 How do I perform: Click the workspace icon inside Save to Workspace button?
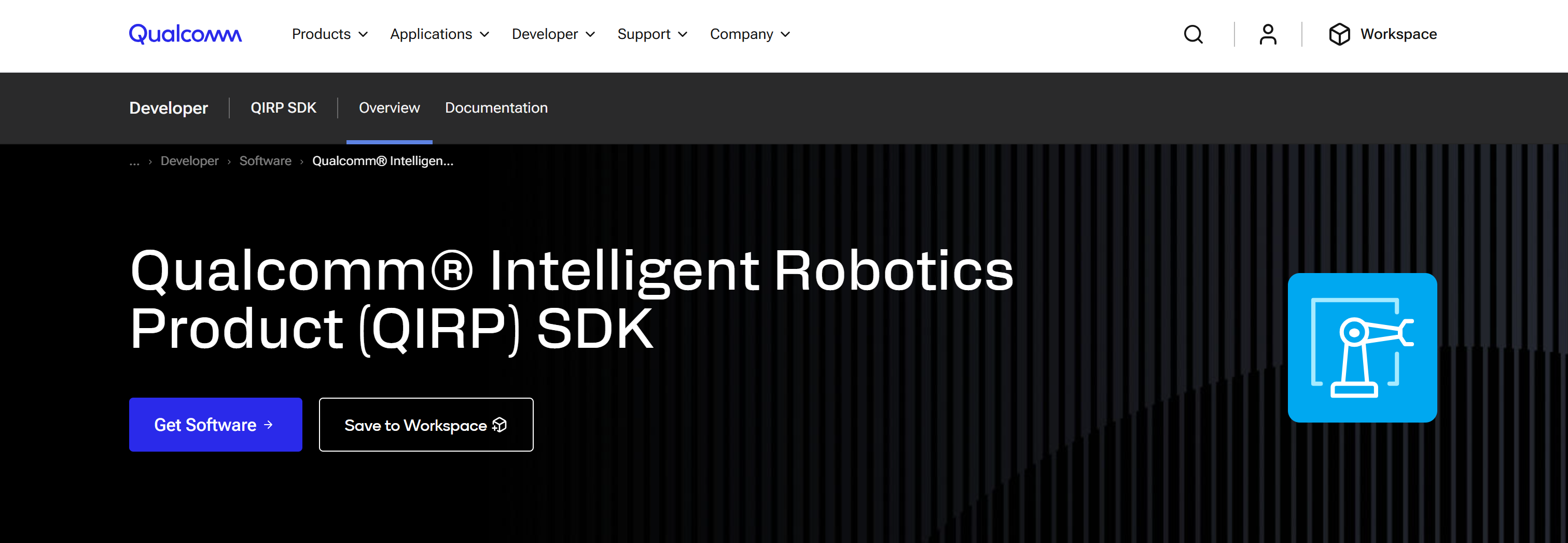[499, 425]
